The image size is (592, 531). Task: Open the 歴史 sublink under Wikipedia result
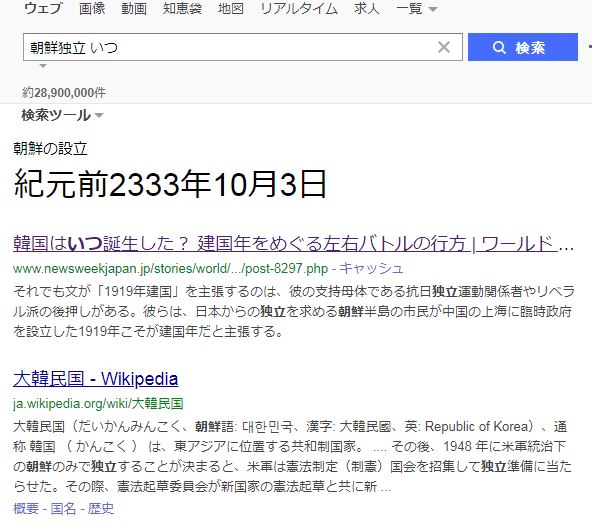pyautogui.click(x=100, y=508)
